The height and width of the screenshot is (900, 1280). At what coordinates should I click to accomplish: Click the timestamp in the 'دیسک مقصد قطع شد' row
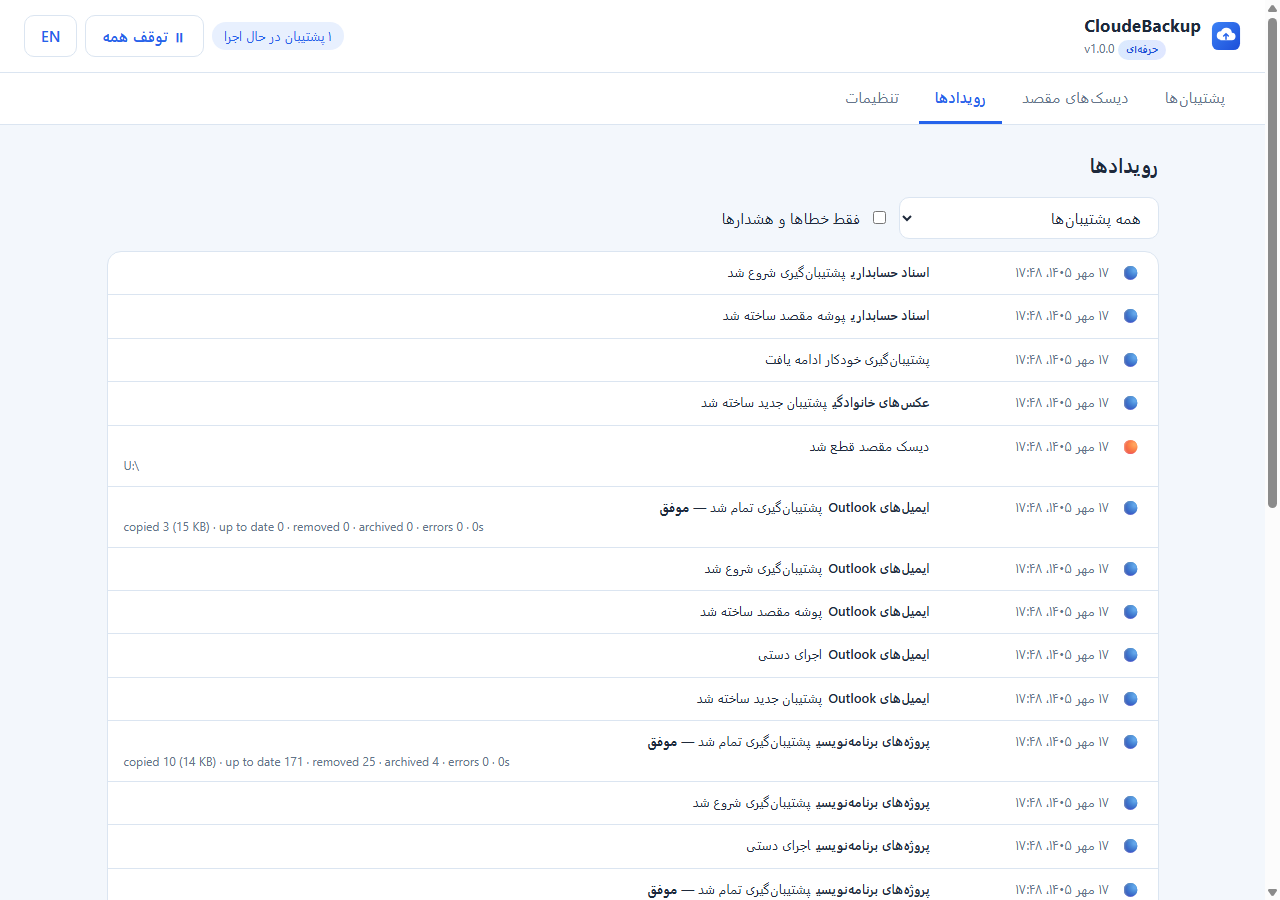click(x=1062, y=447)
